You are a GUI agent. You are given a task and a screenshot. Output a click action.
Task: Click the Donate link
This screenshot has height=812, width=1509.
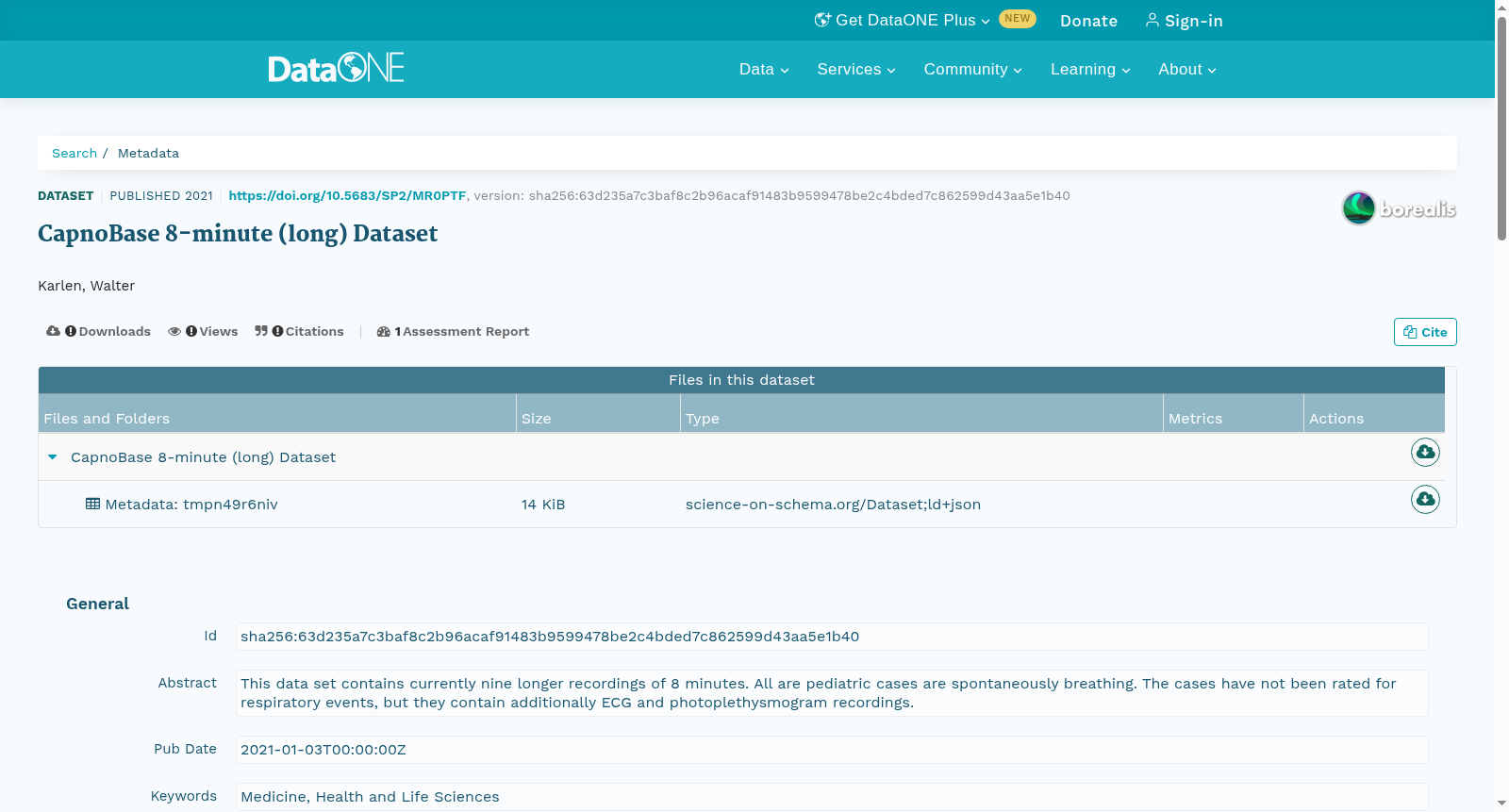[x=1088, y=21]
